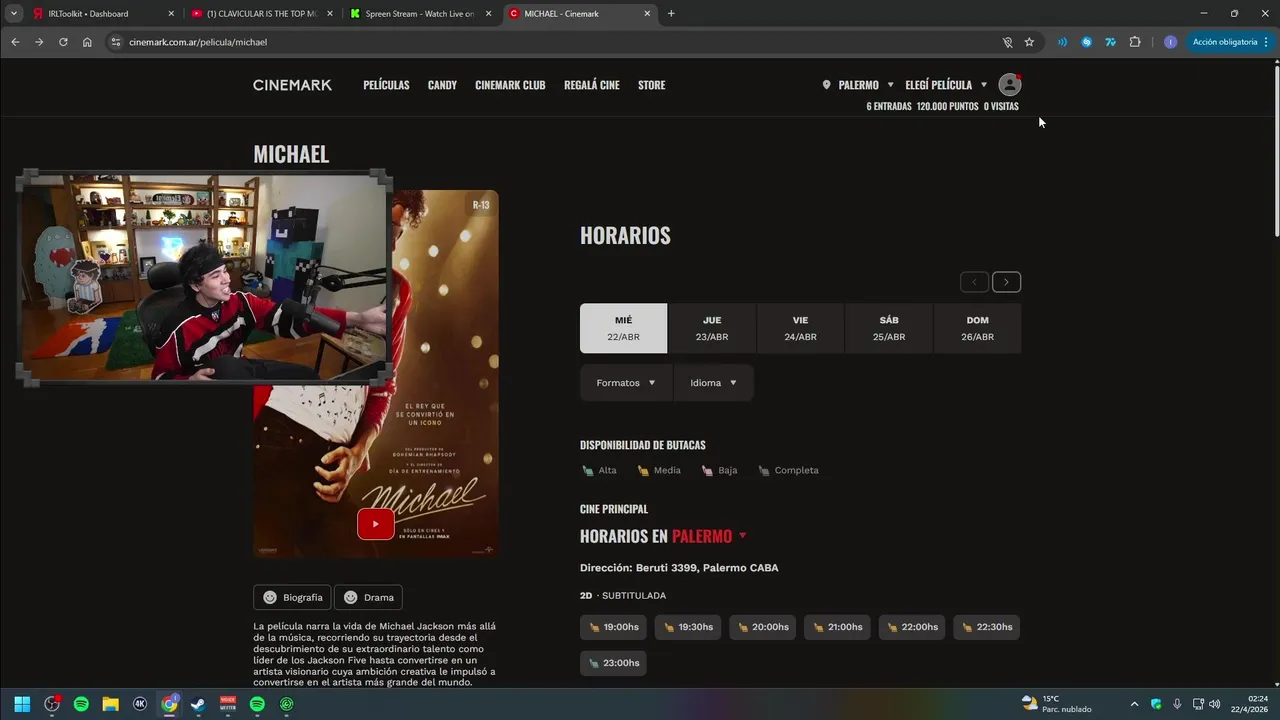1280x720 pixels.
Task: Show hidden system tray icons
Action: pos(1134,704)
